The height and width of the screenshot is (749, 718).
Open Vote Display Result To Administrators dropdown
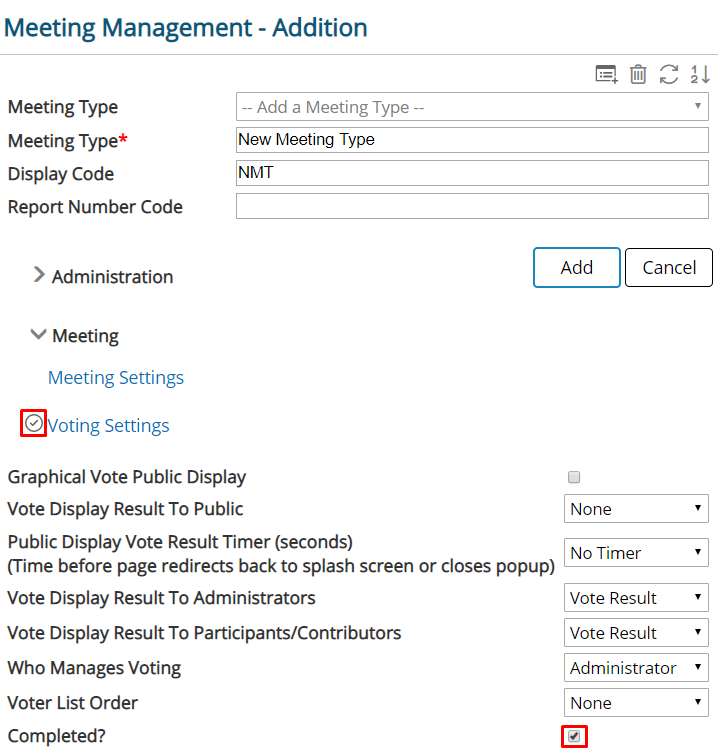[636, 598]
